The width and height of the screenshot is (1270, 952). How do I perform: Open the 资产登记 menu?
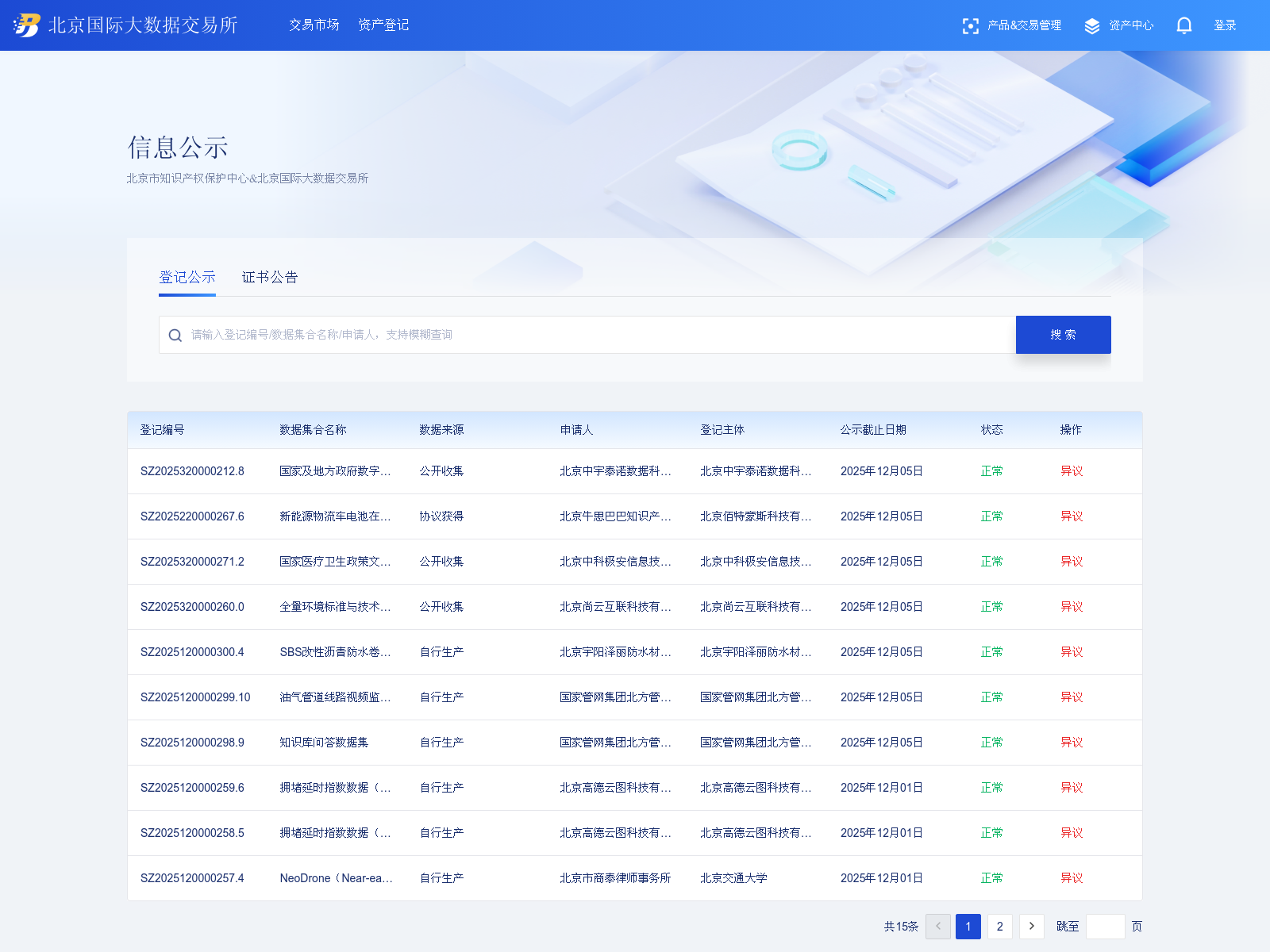click(383, 25)
